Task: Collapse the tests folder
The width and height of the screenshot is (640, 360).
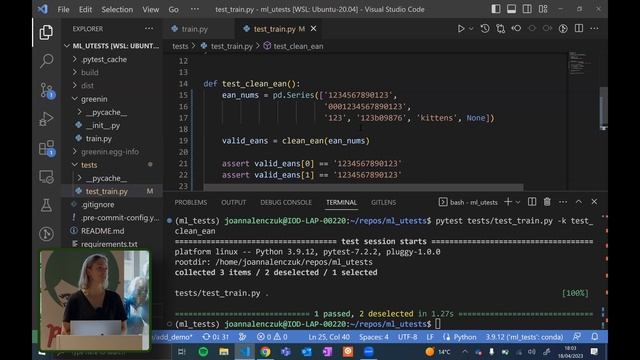Action: tap(89, 165)
